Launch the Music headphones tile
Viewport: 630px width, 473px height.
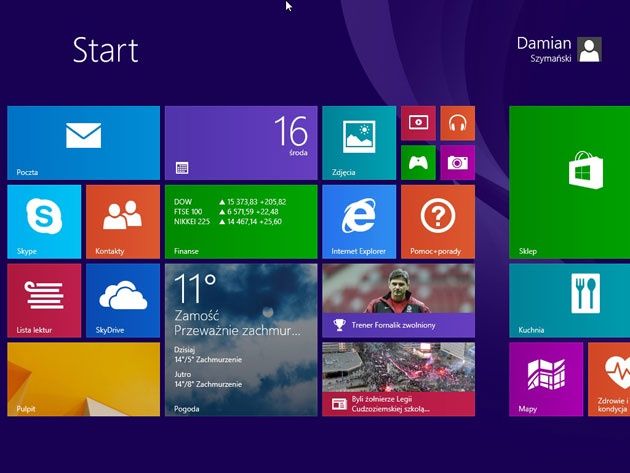[458, 123]
